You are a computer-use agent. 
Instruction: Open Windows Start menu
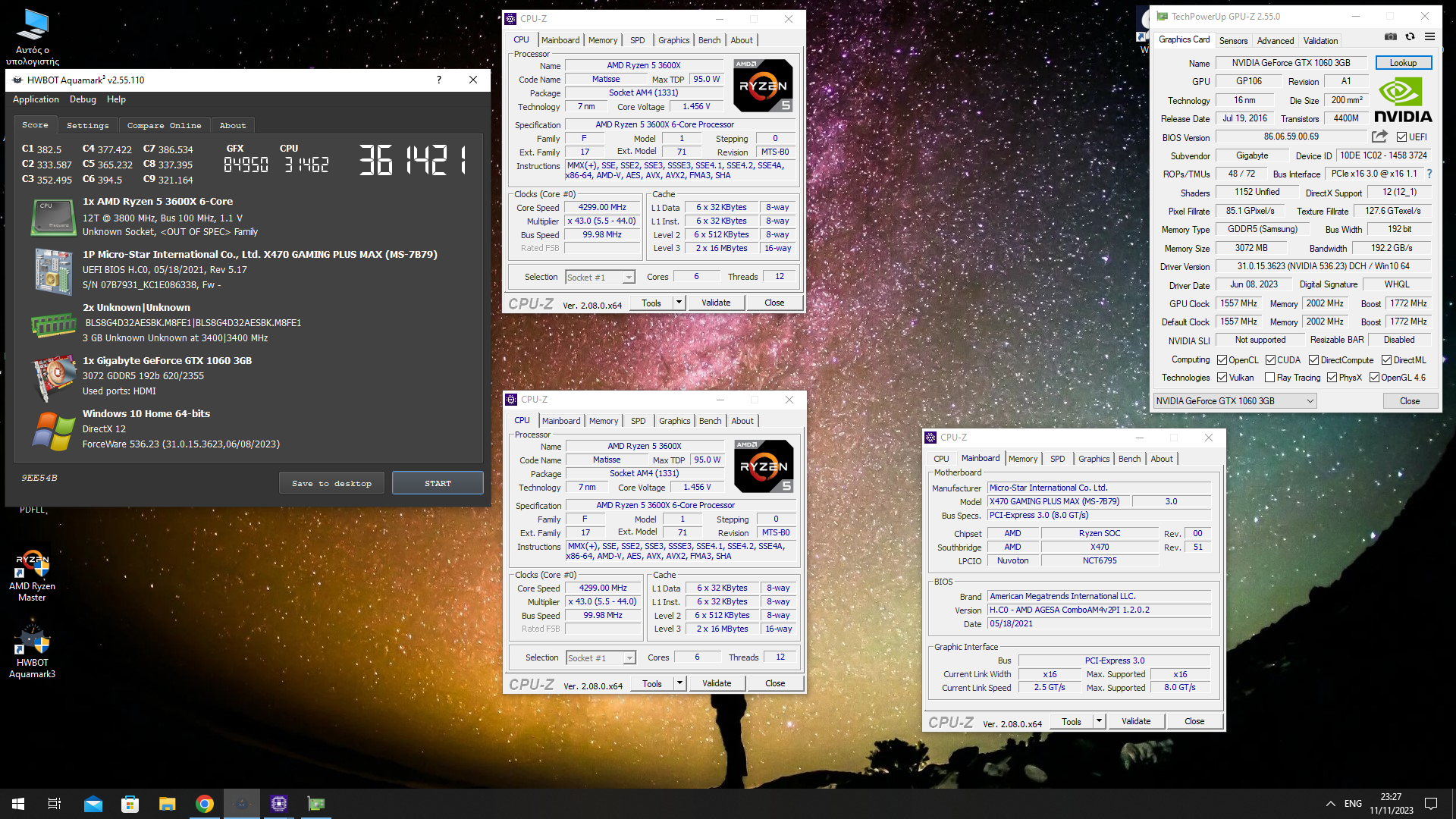coord(18,804)
